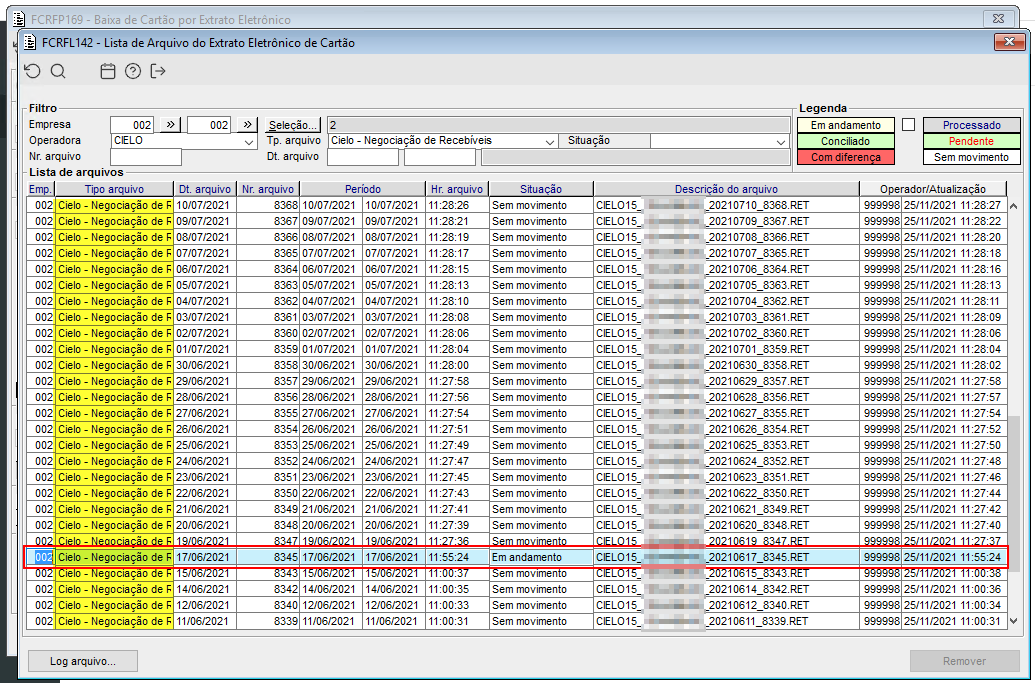This screenshot has height=683, width=1035.
Task: Click the Hr. arquivo cell 11:28:13
Action: tap(457, 285)
